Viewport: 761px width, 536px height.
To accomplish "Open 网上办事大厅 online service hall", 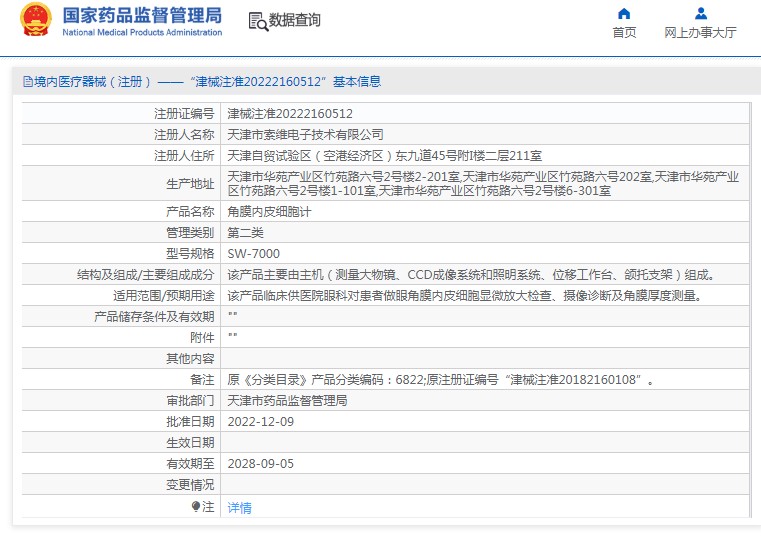I will pyautogui.click(x=700, y=33).
